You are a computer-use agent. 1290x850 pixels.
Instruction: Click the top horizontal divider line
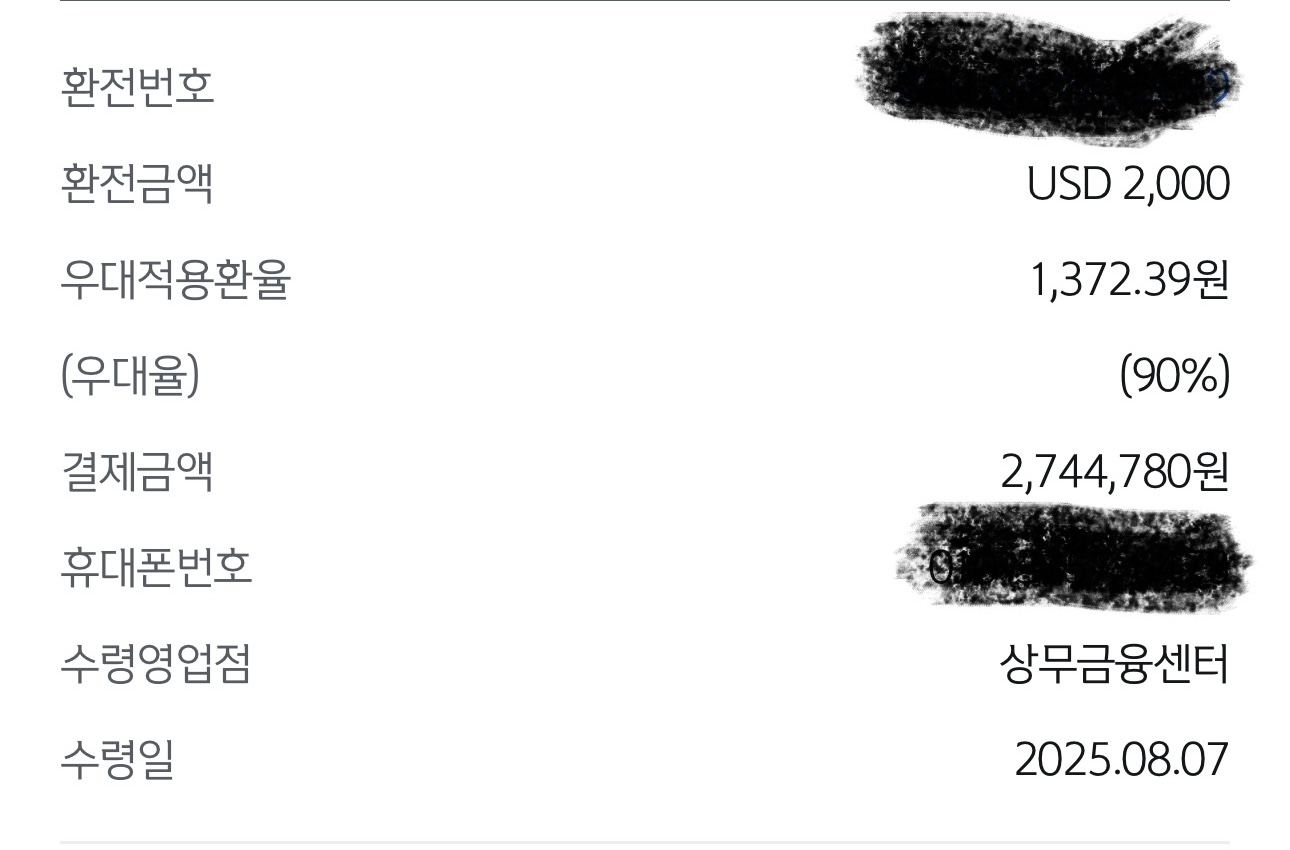[645, 1]
